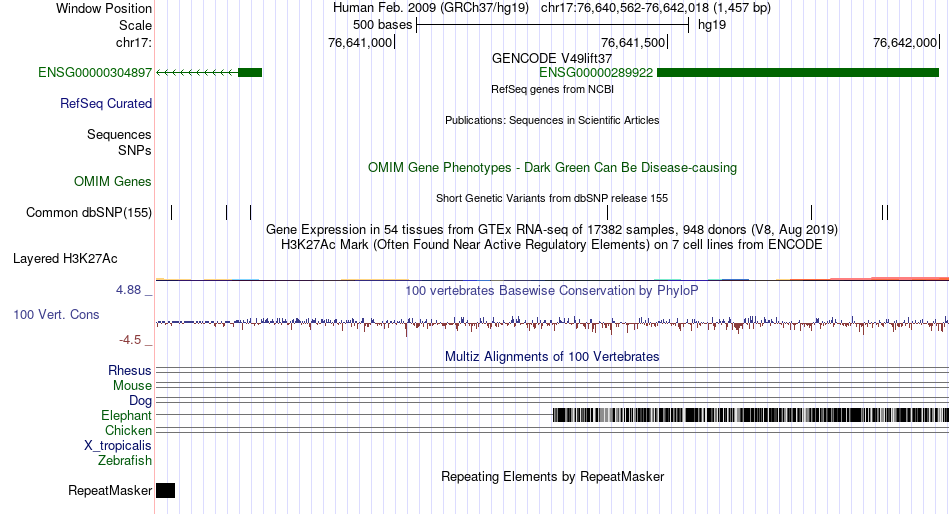Click the ENSG00000304897 gene label
This screenshot has width=950, height=514.
95,73
